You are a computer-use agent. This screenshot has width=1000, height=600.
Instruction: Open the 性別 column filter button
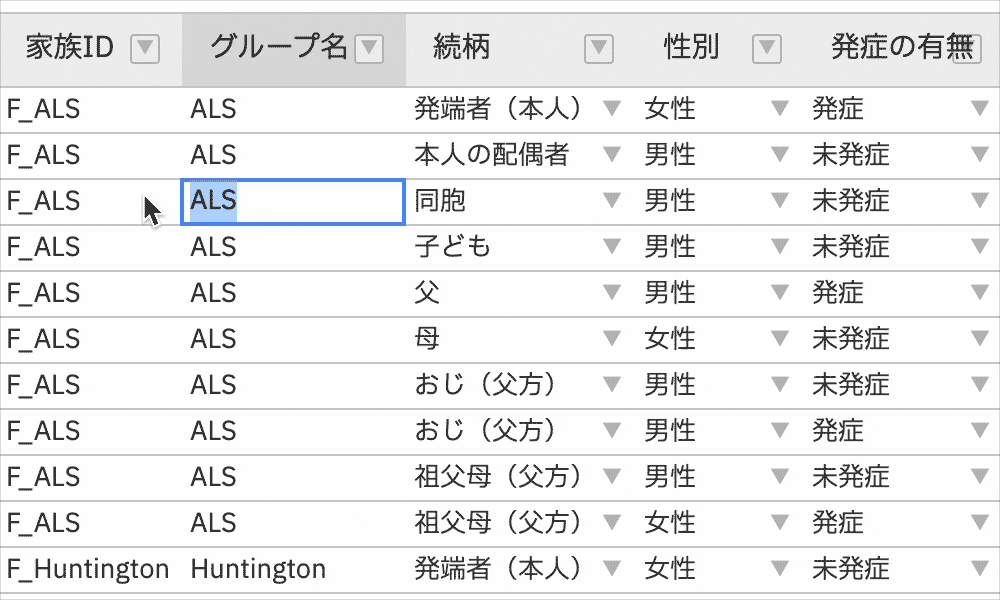coord(766,48)
